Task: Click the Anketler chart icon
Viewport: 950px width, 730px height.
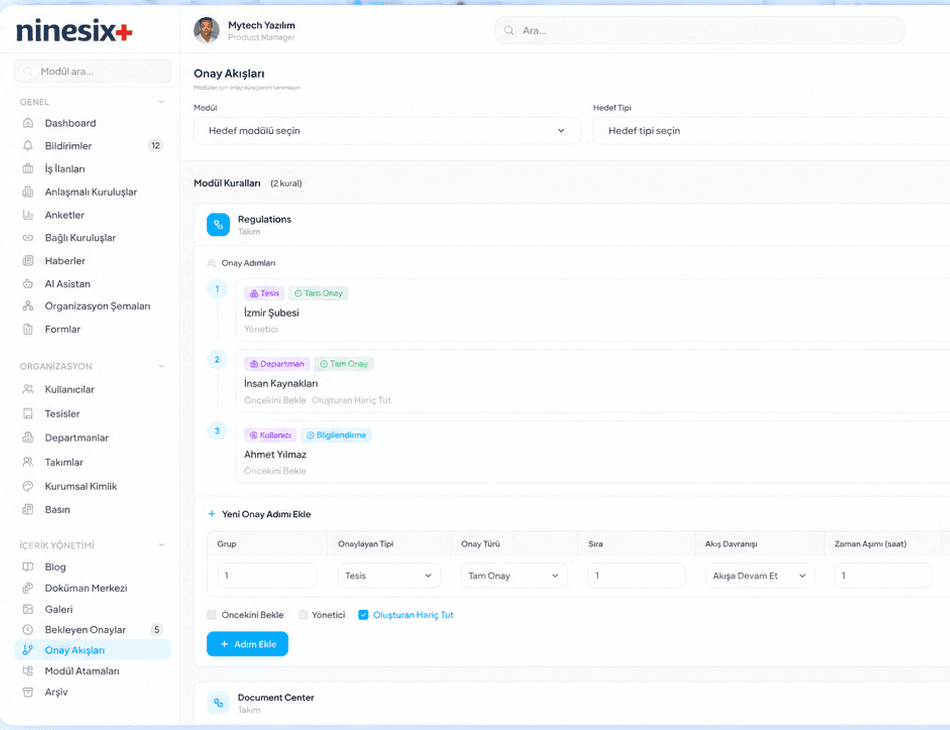Action: 28,215
